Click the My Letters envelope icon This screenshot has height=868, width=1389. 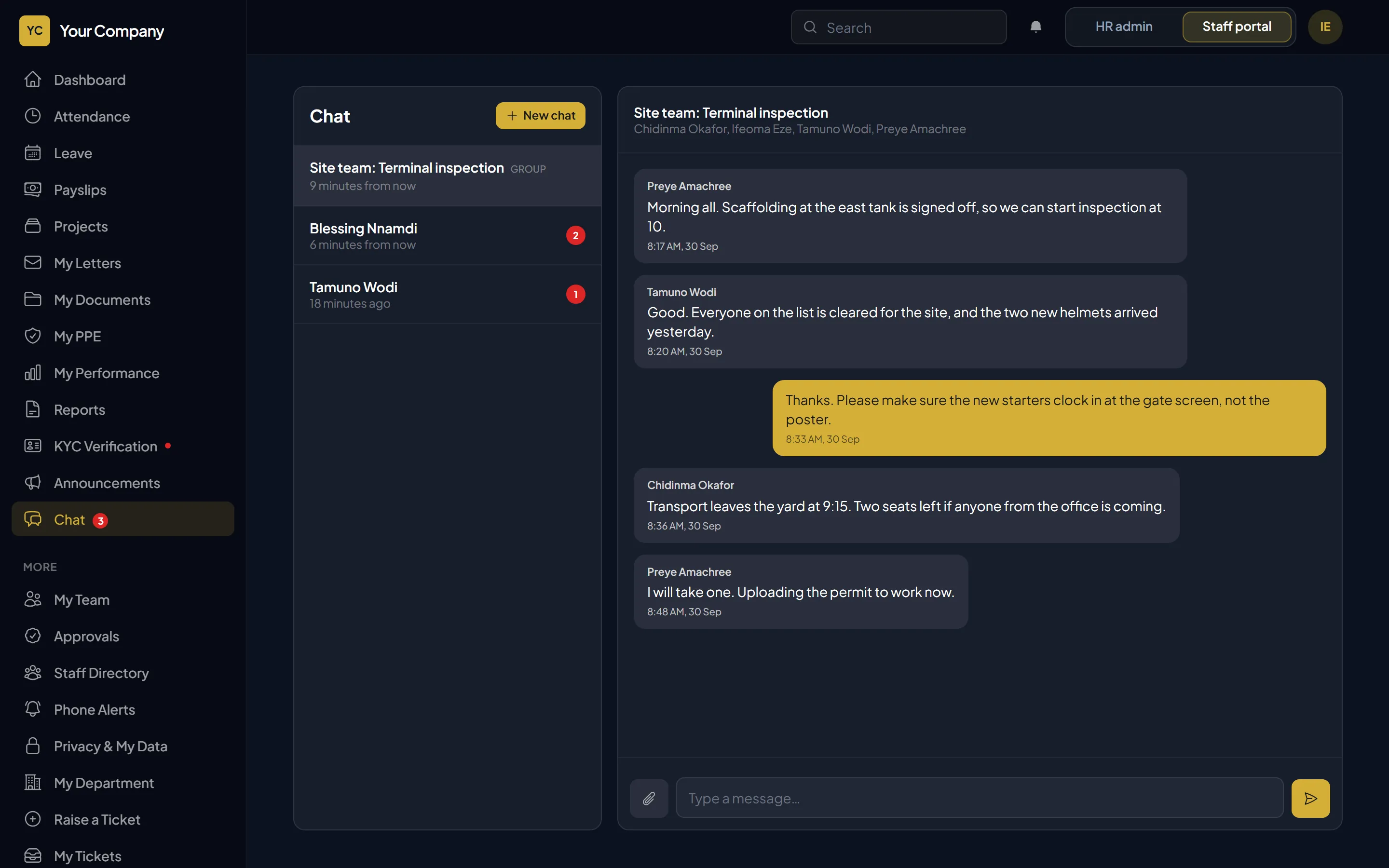tap(33, 263)
